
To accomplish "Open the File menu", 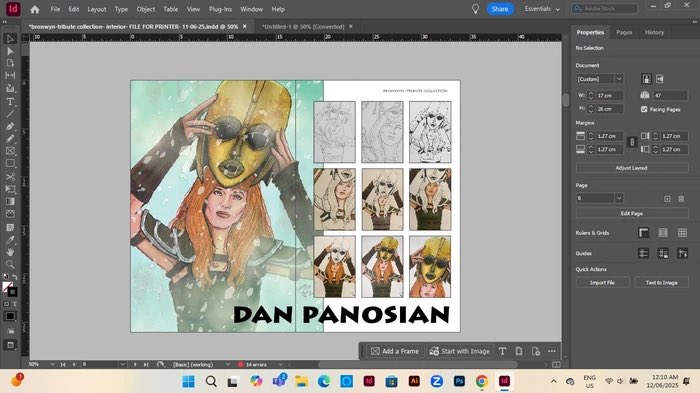I will 55,9.
